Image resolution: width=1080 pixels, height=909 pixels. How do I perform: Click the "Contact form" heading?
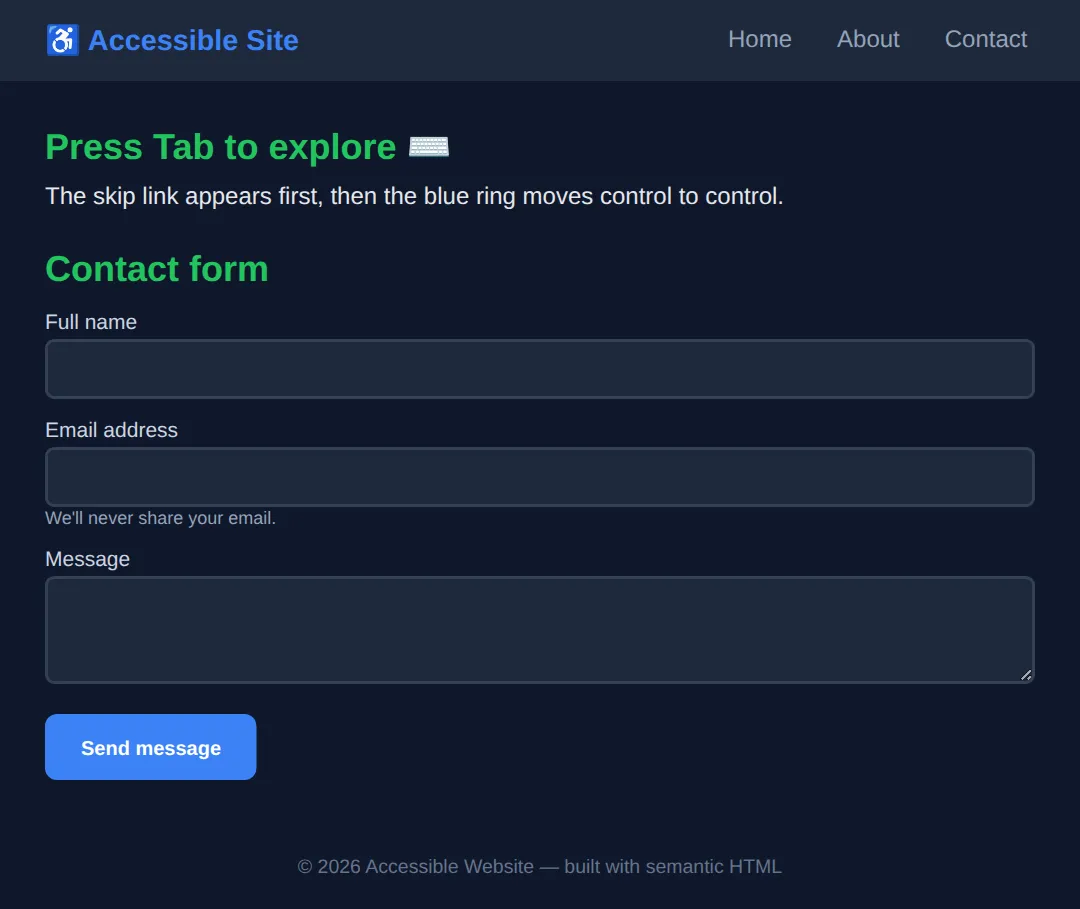(157, 269)
